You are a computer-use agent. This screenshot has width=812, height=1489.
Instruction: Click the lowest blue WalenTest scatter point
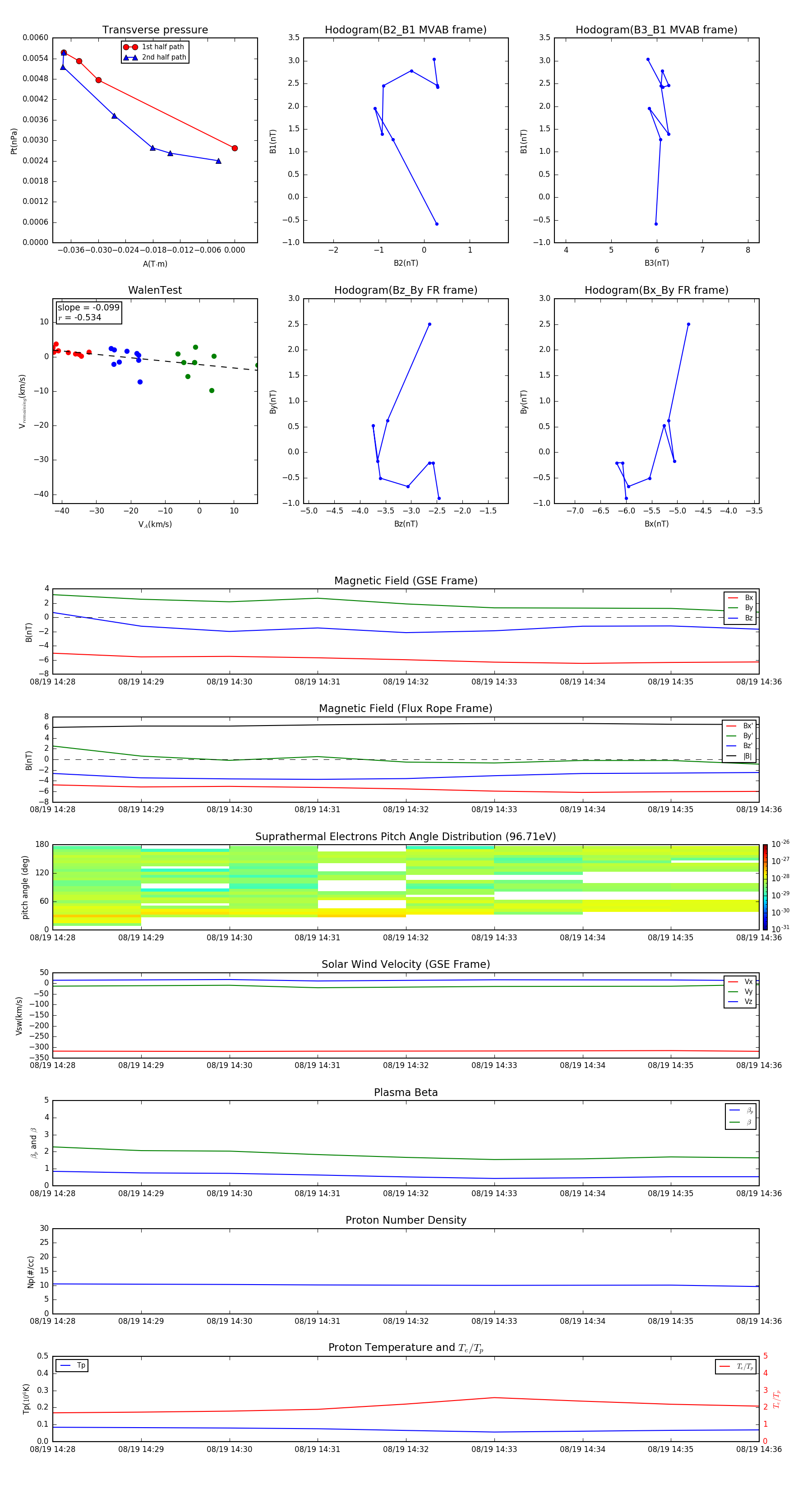[x=140, y=382]
